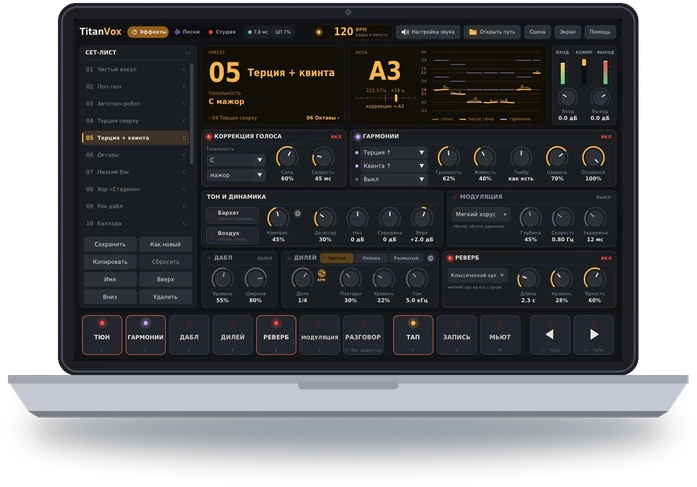This screenshot has width=697, height=487.
Task: Toggle the Бархат tone button
Action: click(232, 215)
